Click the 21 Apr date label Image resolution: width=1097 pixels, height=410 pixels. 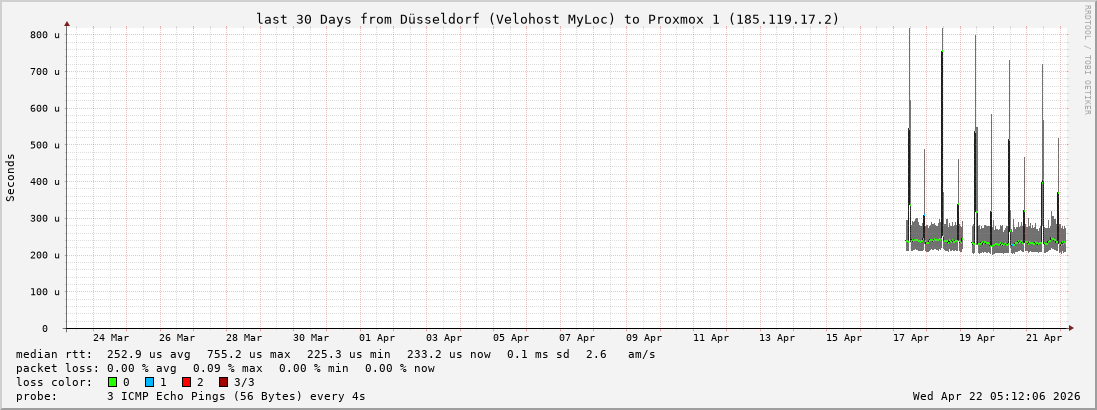tap(1044, 338)
